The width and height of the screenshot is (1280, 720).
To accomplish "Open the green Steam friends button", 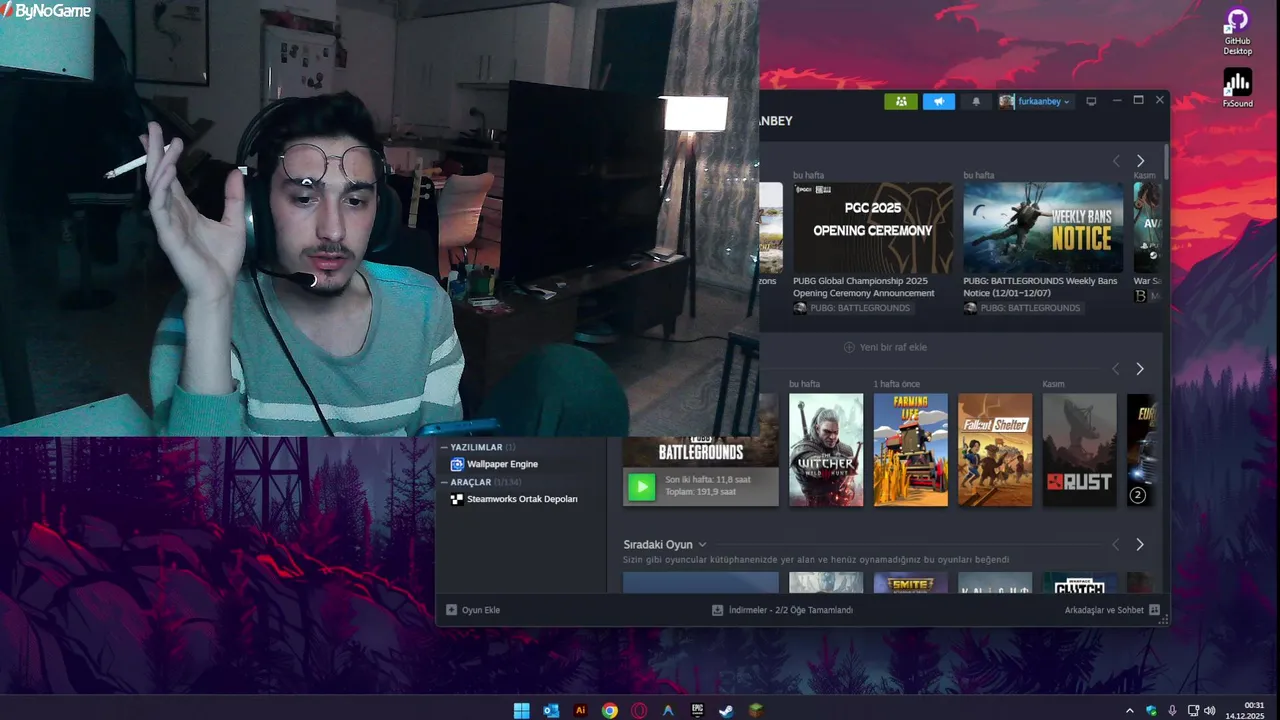I will point(900,101).
